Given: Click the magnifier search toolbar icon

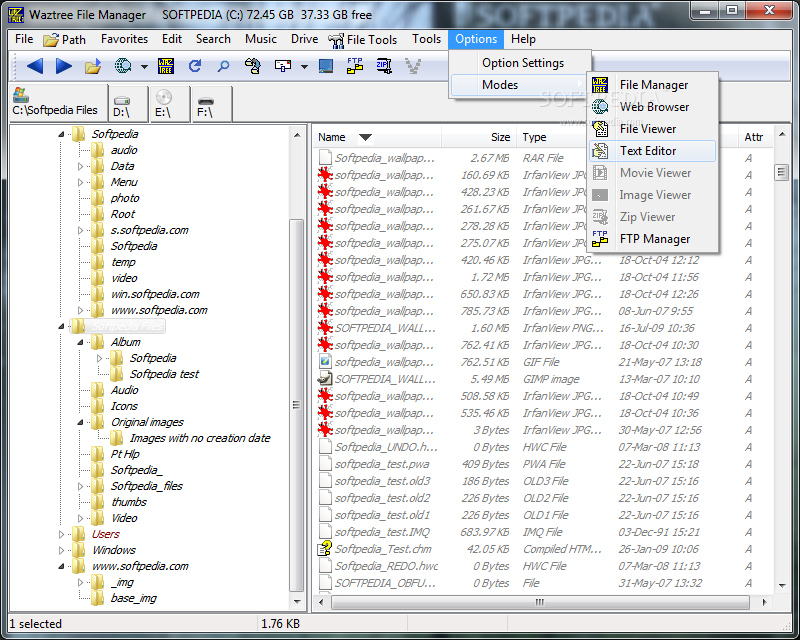Looking at the screenshot, I should click(223, 66).
